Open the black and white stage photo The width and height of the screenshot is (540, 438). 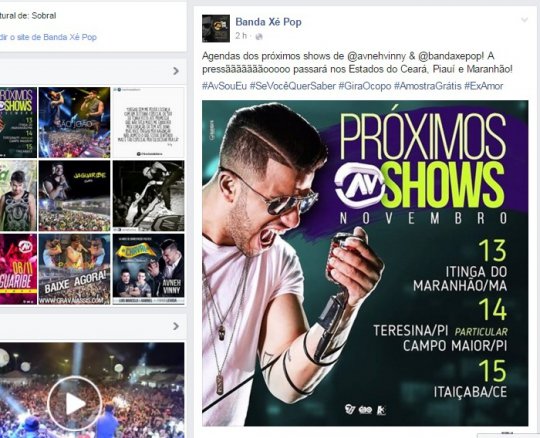click(x=148, y=196)
